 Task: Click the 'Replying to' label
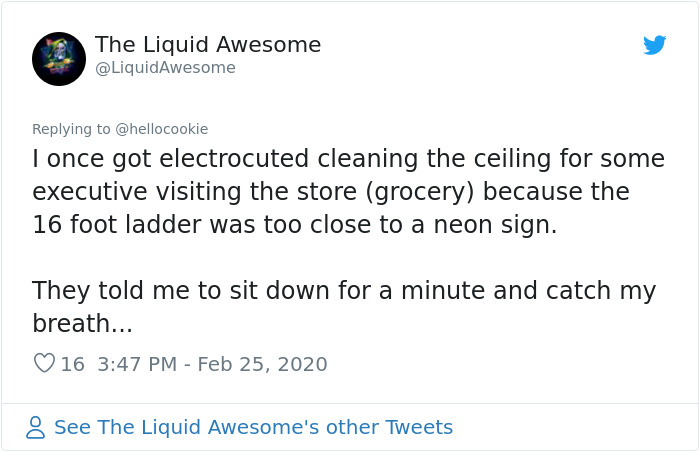coord(71,129)
